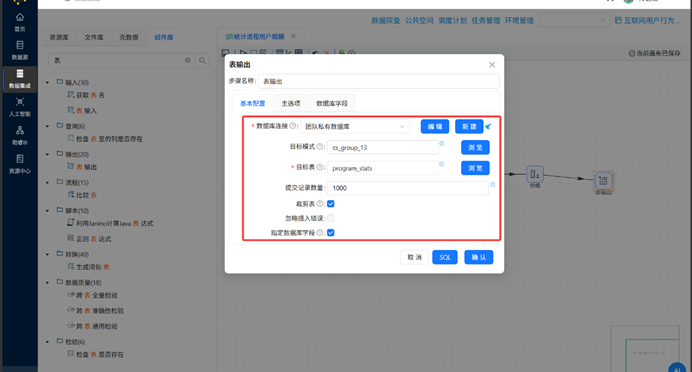The height and width of the screenshot is (372, 692).
Task: Collapse the 流程(15) folder
Action: tap(48, 182)
